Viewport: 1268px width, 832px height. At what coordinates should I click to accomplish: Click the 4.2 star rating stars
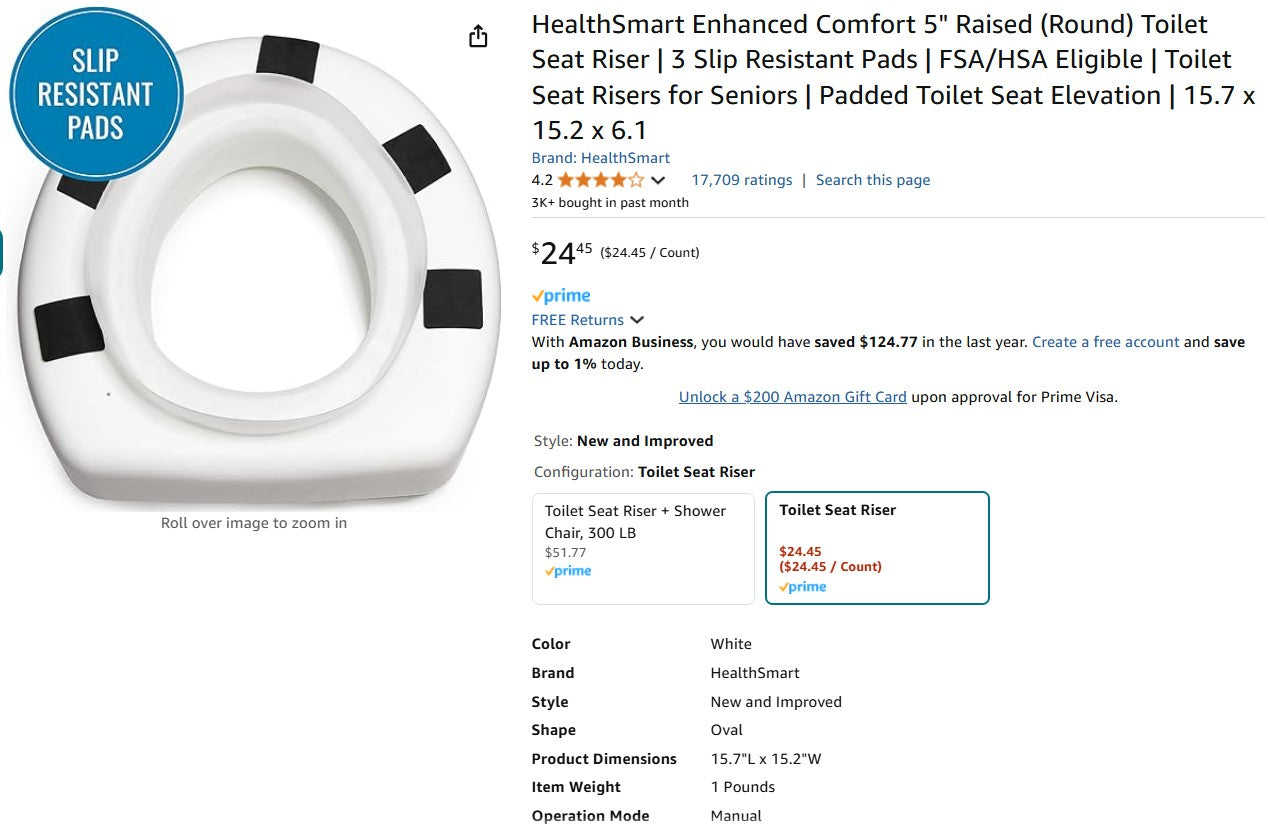[x=599, y=180]
